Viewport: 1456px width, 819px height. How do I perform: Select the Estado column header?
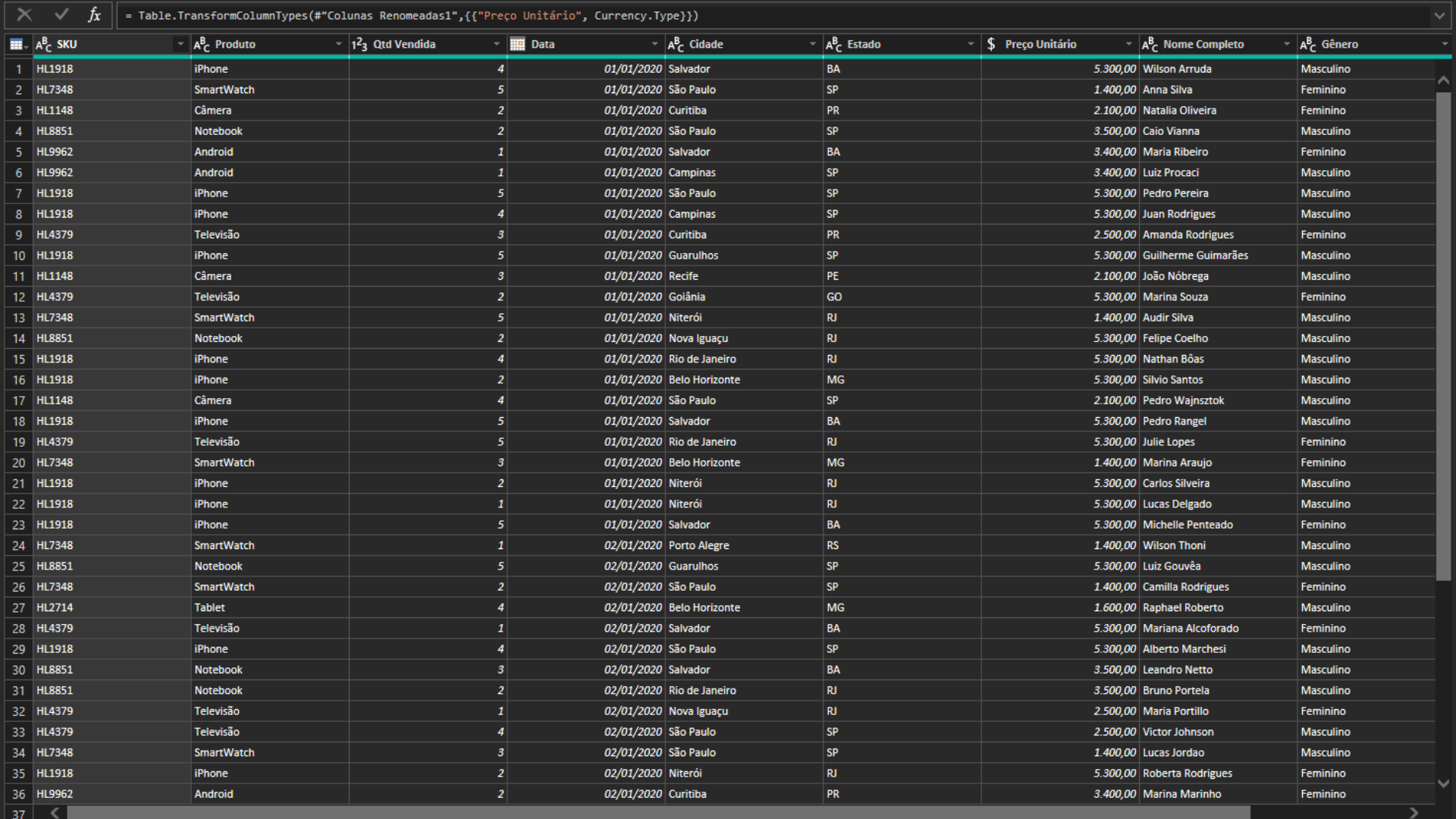point(902,45)
